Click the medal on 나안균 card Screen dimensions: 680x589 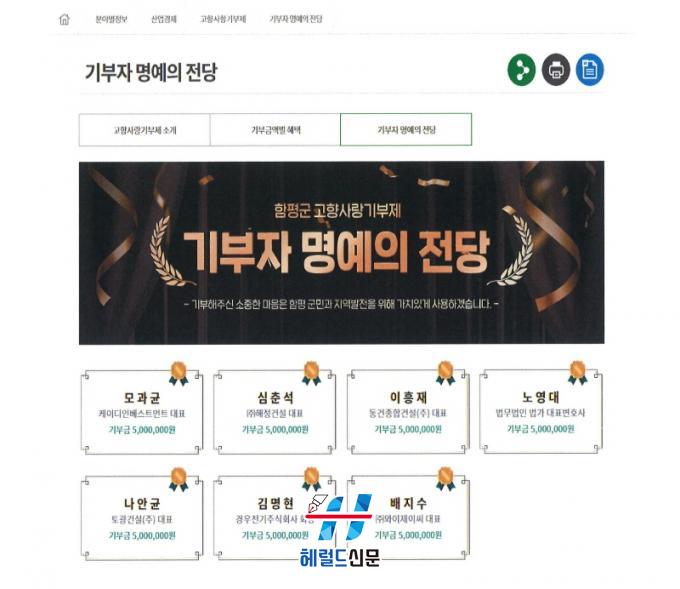[179, 479]
